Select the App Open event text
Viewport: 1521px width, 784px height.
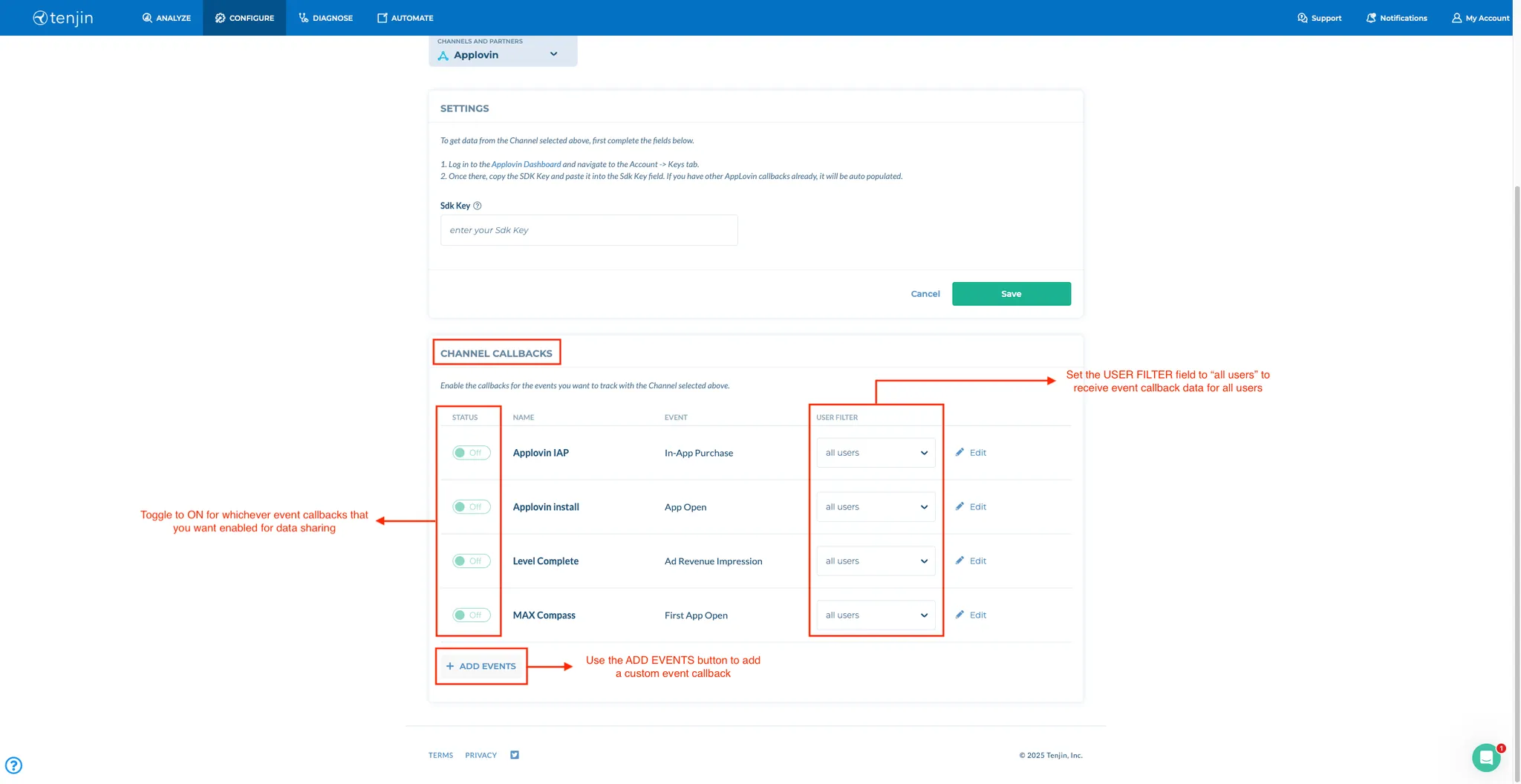coord(685,507)
